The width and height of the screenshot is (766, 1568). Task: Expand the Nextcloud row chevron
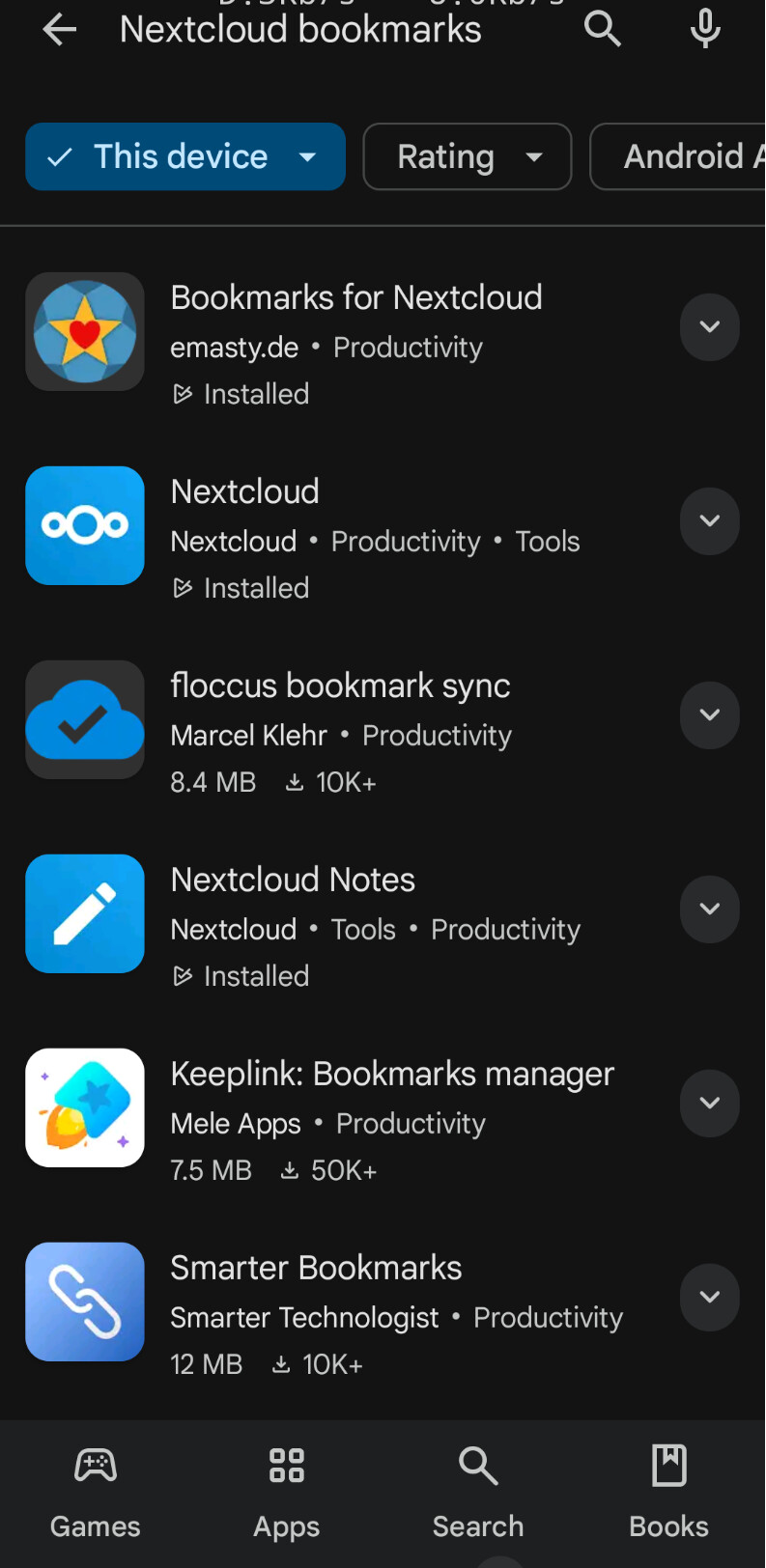coord(710,521)
